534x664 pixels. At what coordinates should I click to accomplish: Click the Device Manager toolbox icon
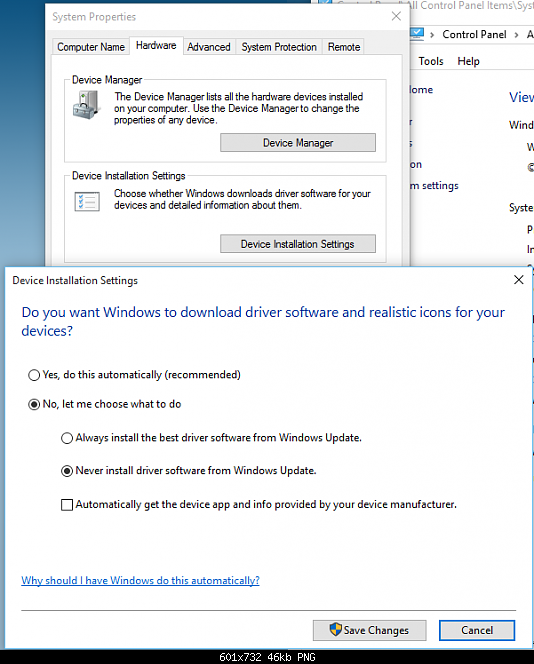tap(87, 106)
